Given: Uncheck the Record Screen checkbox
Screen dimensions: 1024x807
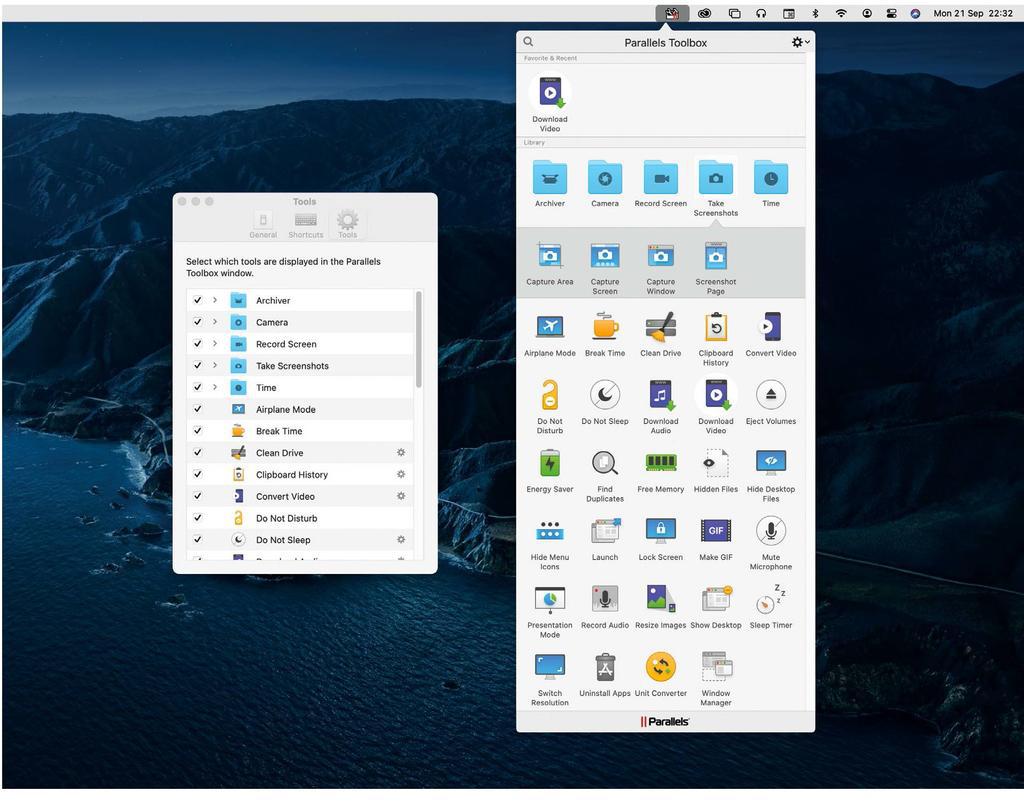Looking at the screenshot, I should point(197,343).
